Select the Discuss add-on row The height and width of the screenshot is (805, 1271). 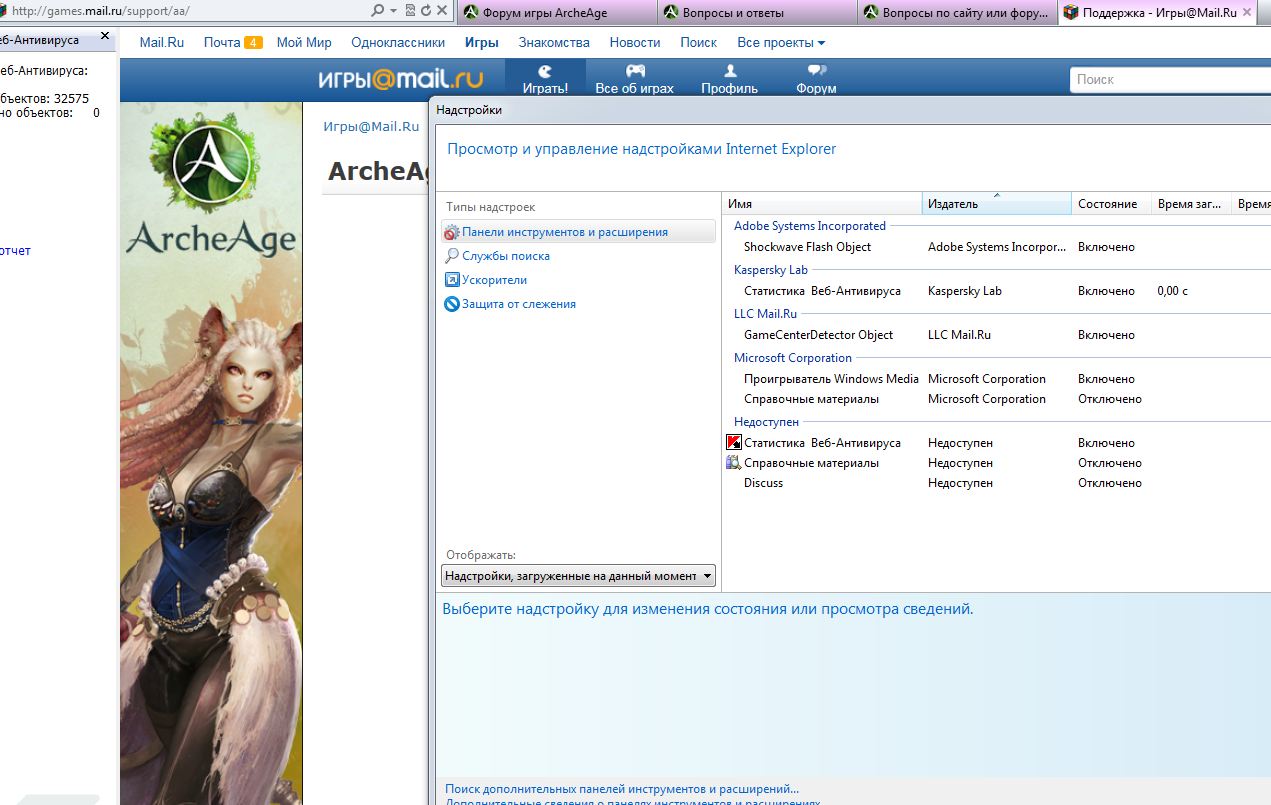point(996,483)
